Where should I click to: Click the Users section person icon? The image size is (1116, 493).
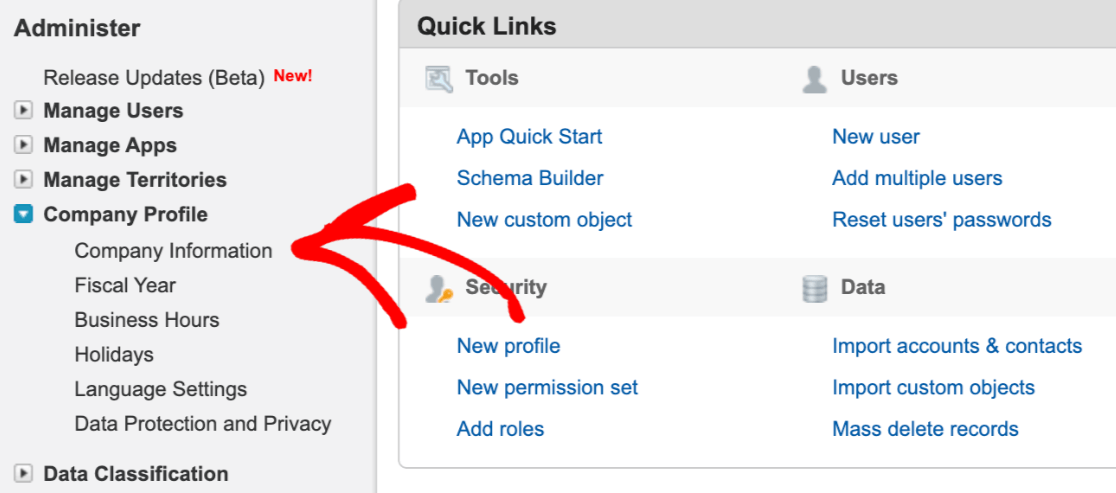(815, 79)
